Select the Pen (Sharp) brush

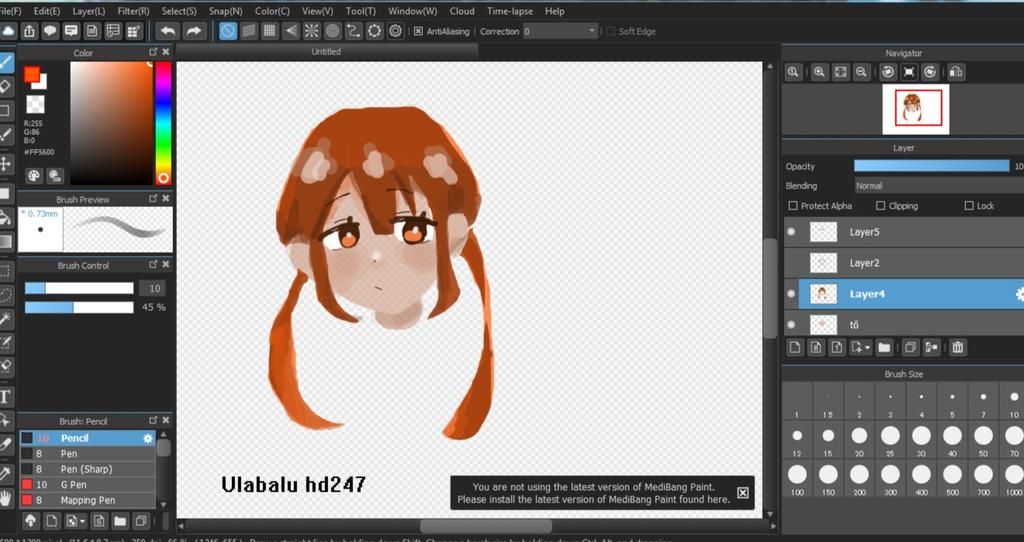tap(88, 469)
